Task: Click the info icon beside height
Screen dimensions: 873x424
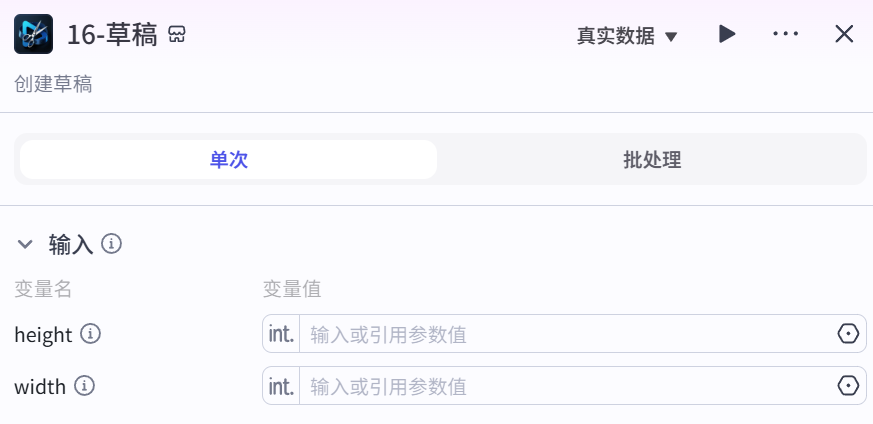Action: coord(90,334)
